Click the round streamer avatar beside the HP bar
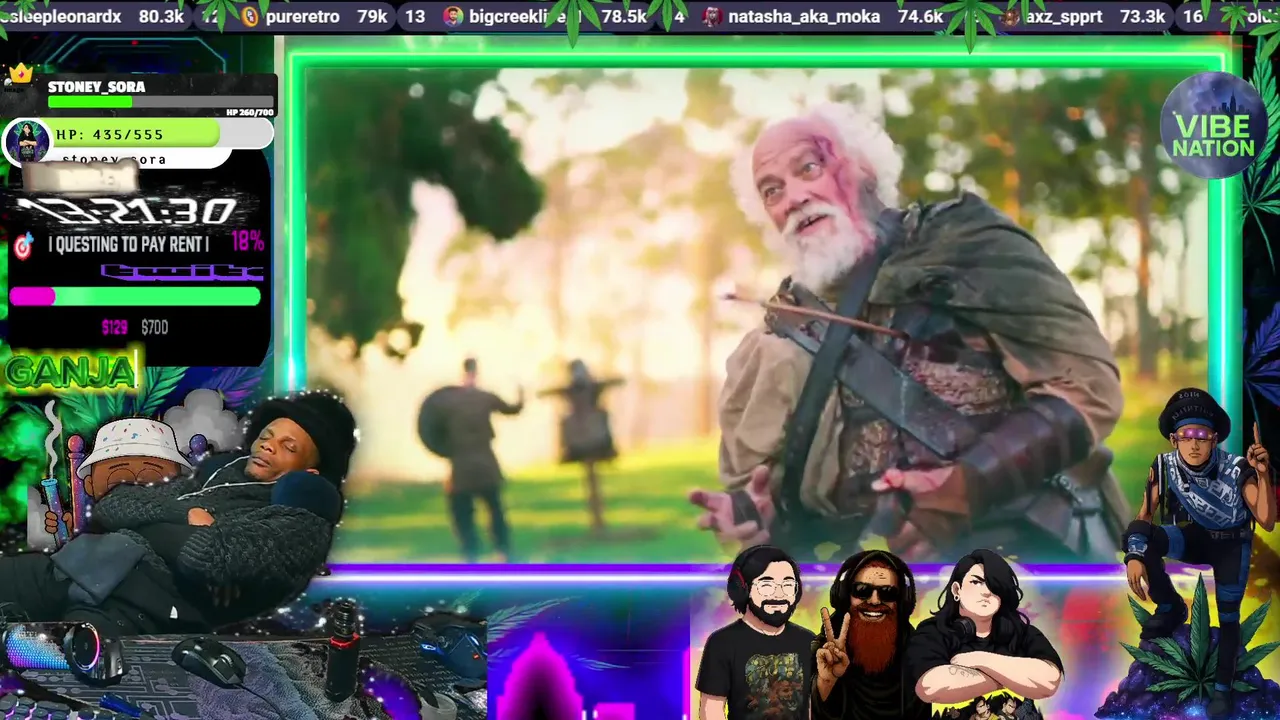1280x720 pixels. [26, 142]
